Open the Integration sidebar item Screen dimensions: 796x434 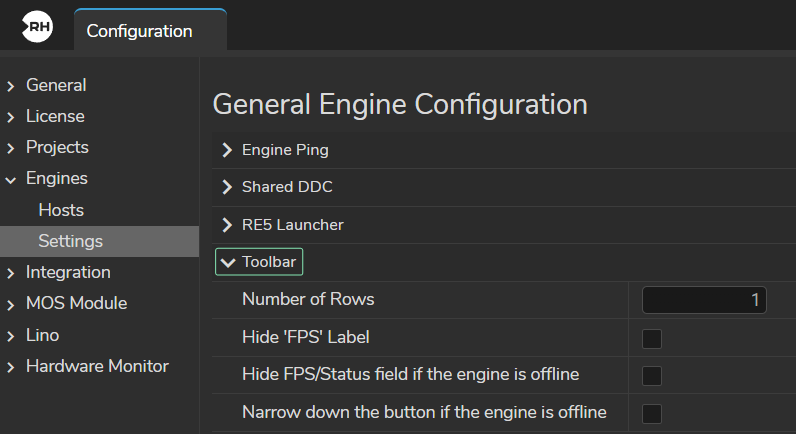pos(68,272)
